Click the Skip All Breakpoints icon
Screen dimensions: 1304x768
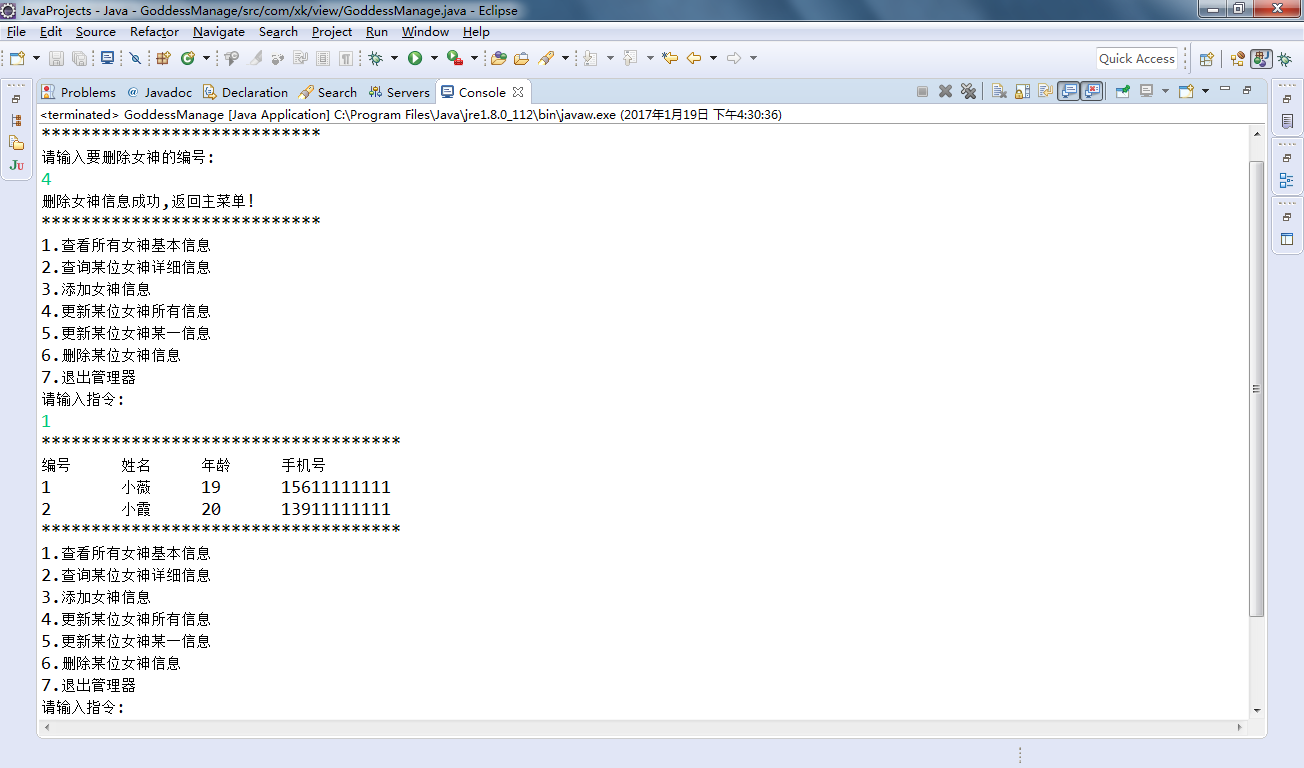(x=135, y=58)
